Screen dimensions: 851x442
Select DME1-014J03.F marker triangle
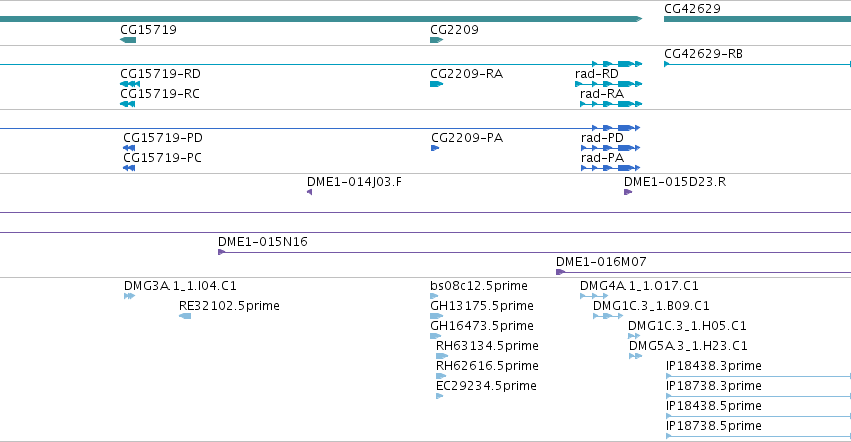(309, 192)
